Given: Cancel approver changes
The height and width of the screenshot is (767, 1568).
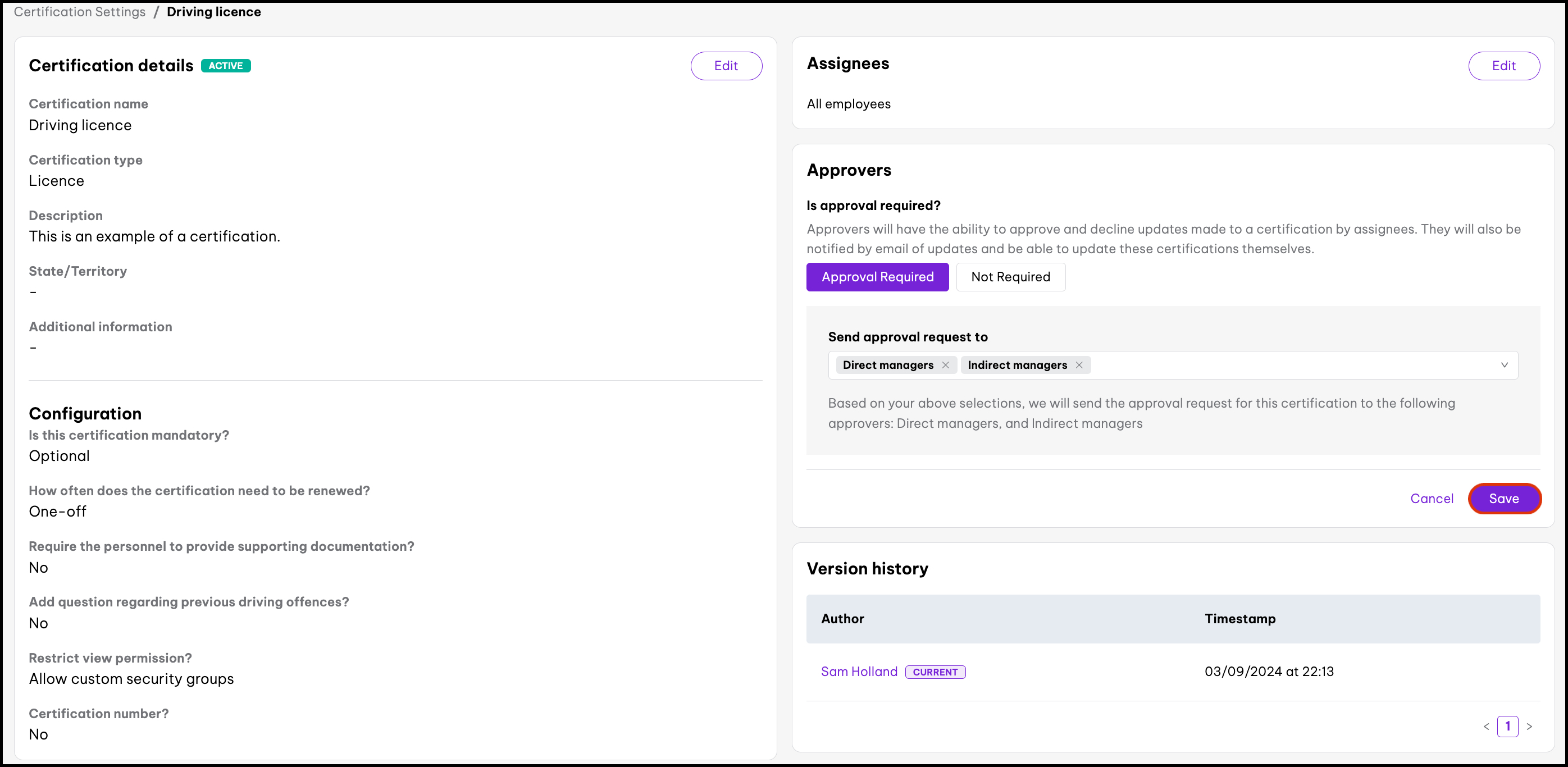Looking at the screenshot, I should pos(1432,499).
